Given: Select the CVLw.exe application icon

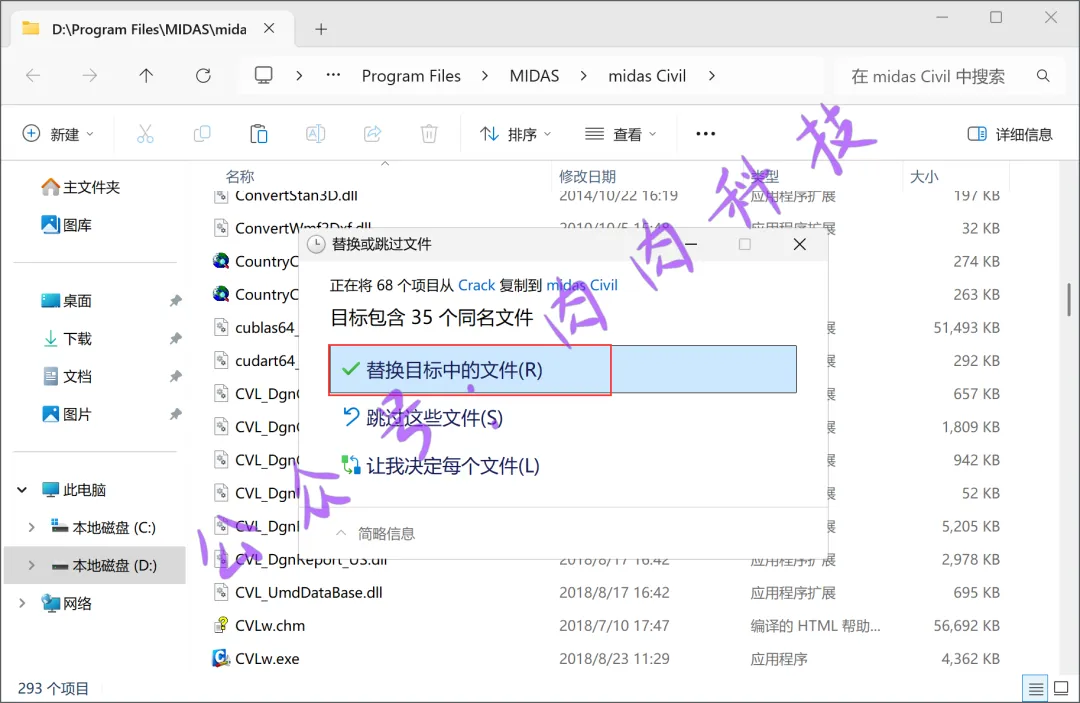Looking at the screenshot, I should 220,658.
